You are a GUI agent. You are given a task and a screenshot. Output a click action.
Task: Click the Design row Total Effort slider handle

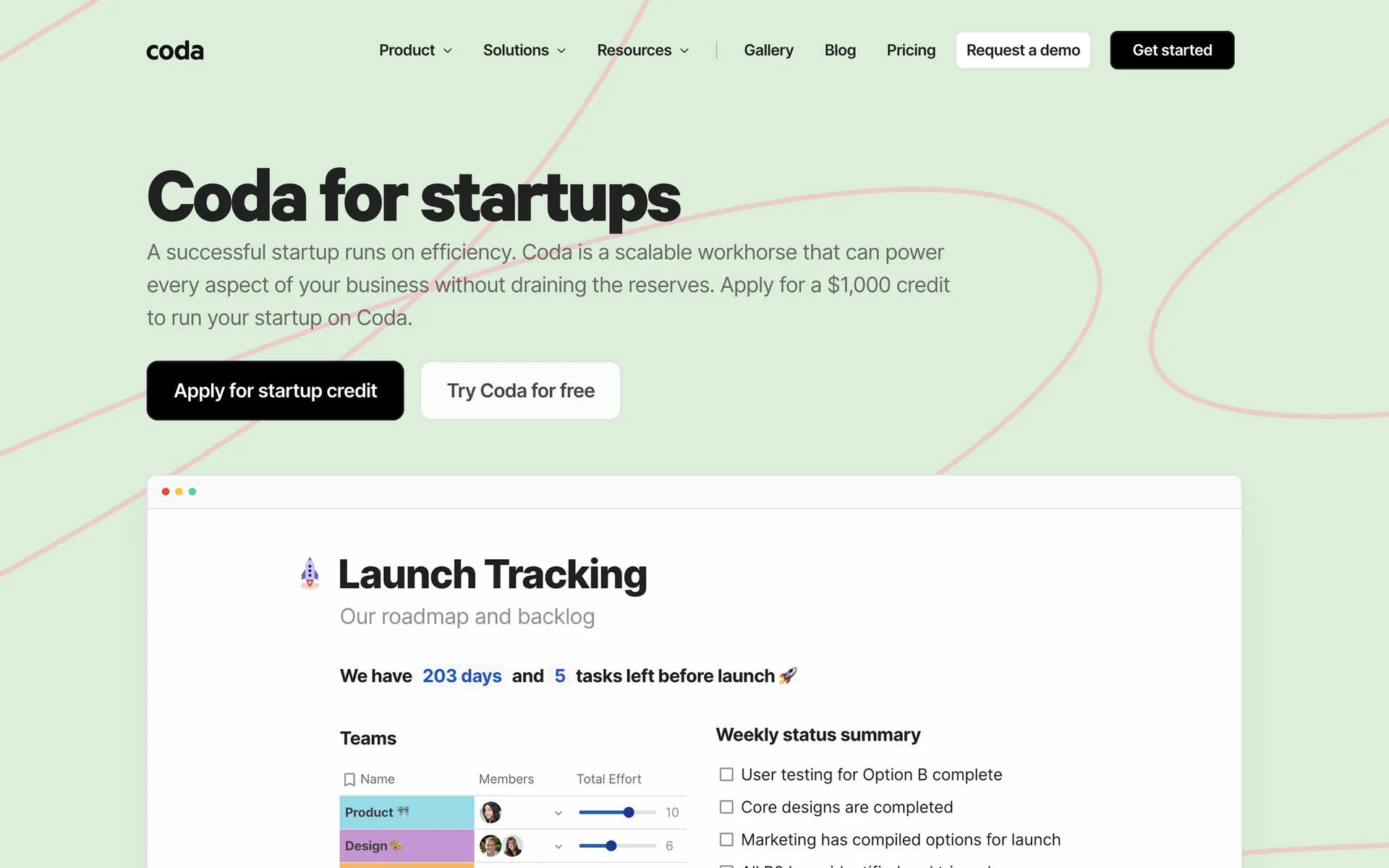pos(611,846)
